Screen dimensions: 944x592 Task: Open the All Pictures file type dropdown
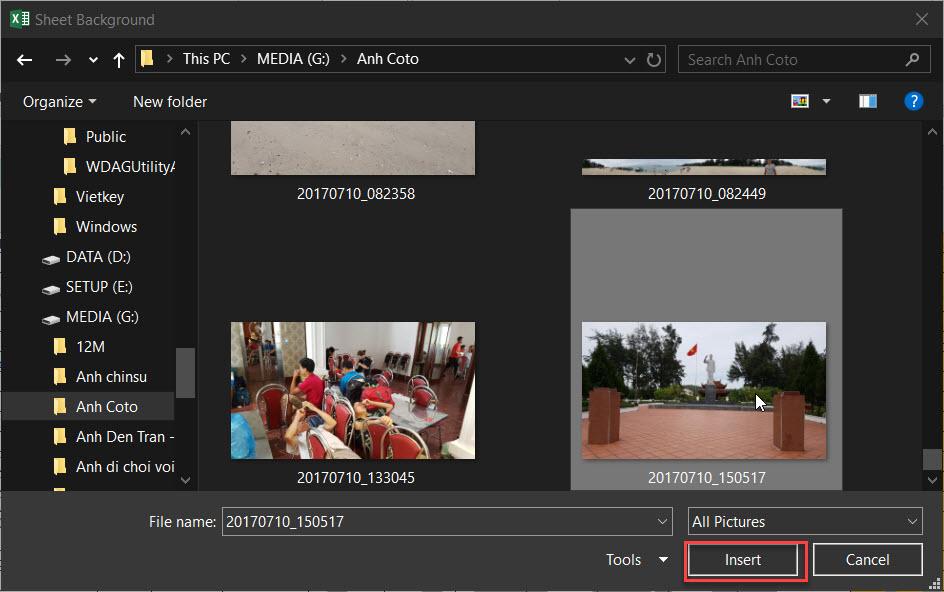[805, 521]
